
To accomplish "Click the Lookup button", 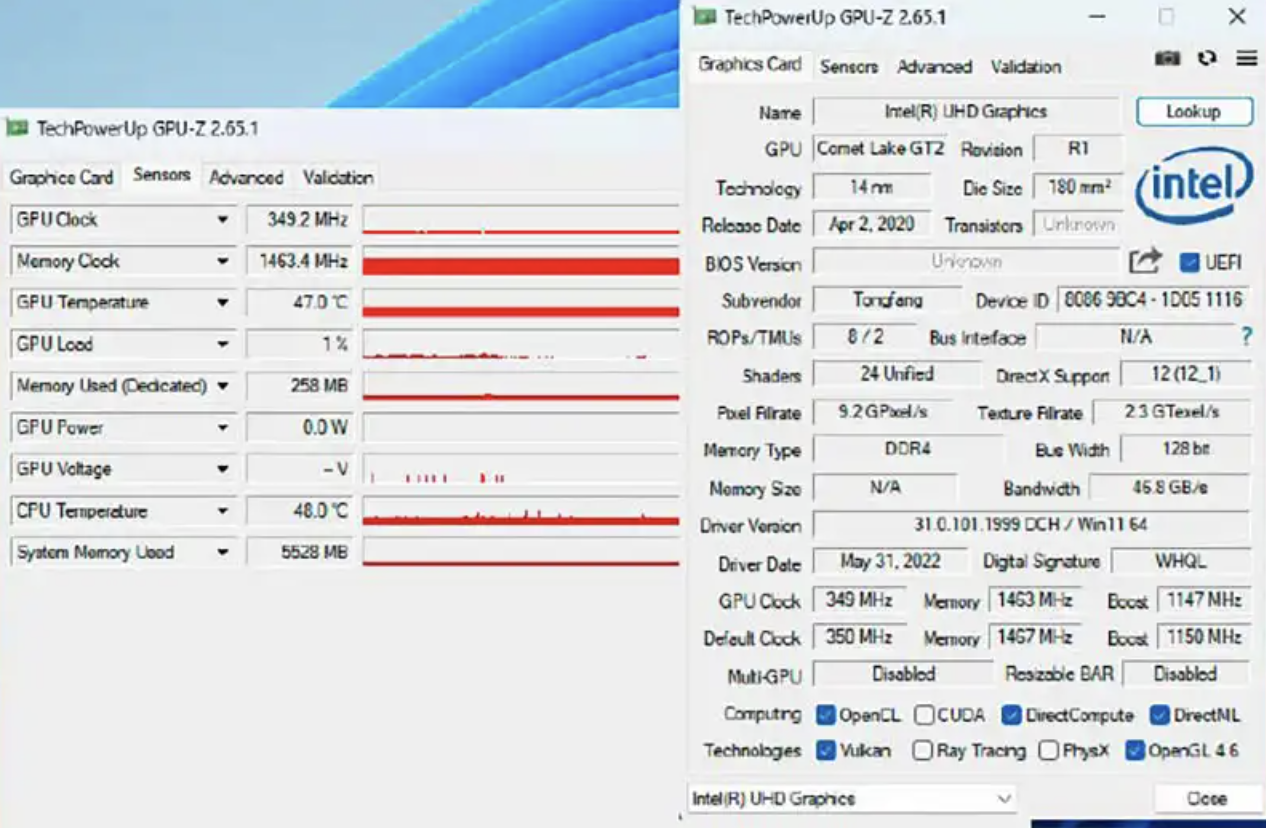I will click(x=1194, y=111).
